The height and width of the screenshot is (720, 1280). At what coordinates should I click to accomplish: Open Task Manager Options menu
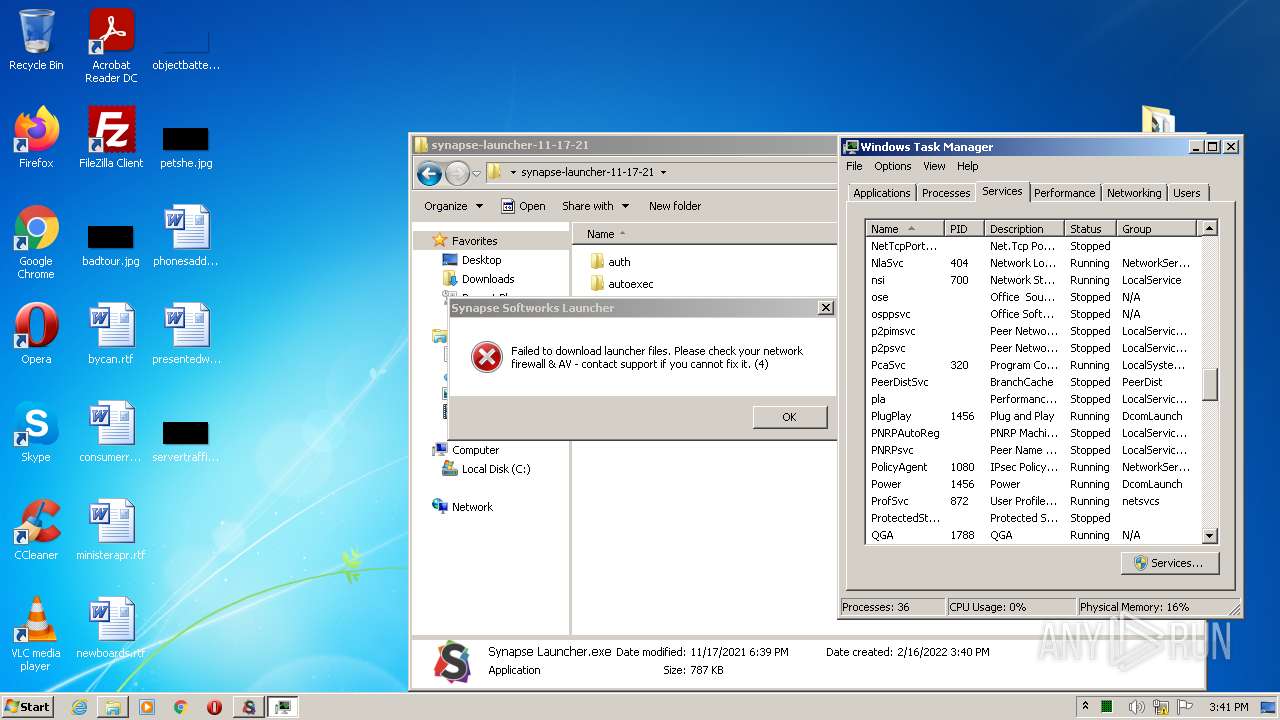[x=893, y=166]
